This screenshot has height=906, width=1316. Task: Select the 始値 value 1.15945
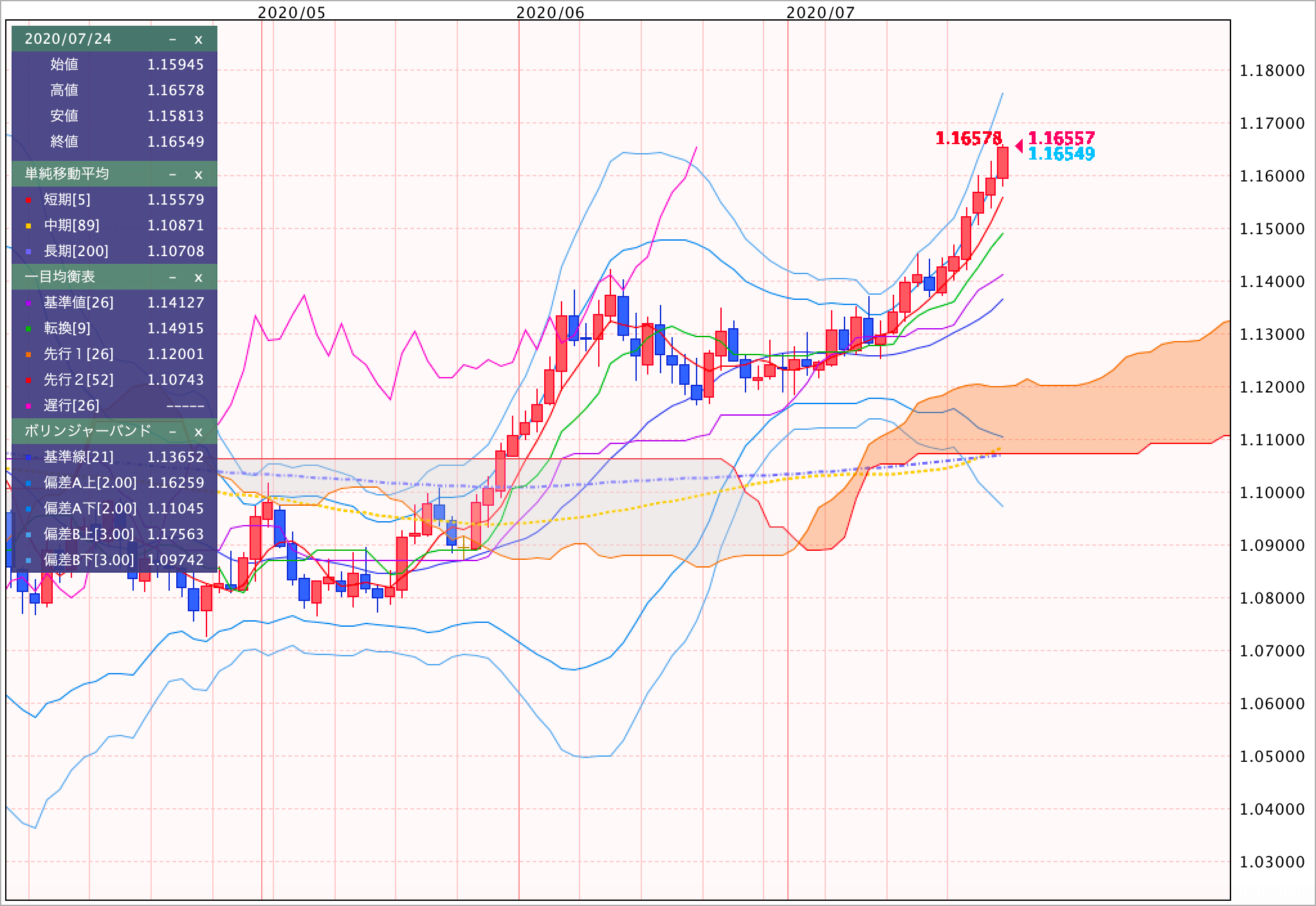click(x=176, y=64)
